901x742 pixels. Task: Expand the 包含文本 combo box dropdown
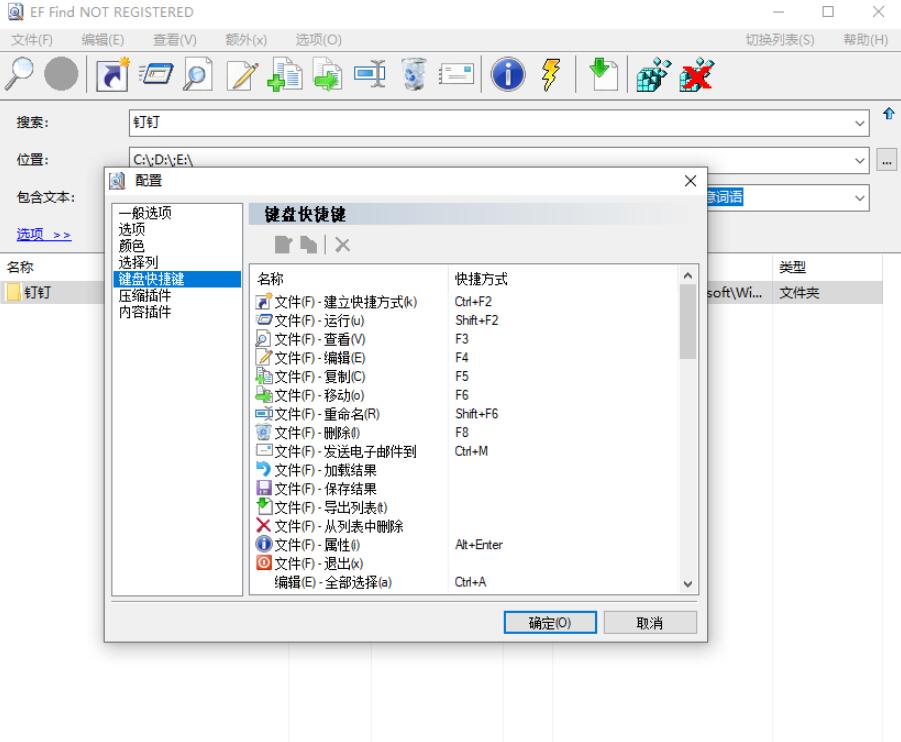point(860,198)
